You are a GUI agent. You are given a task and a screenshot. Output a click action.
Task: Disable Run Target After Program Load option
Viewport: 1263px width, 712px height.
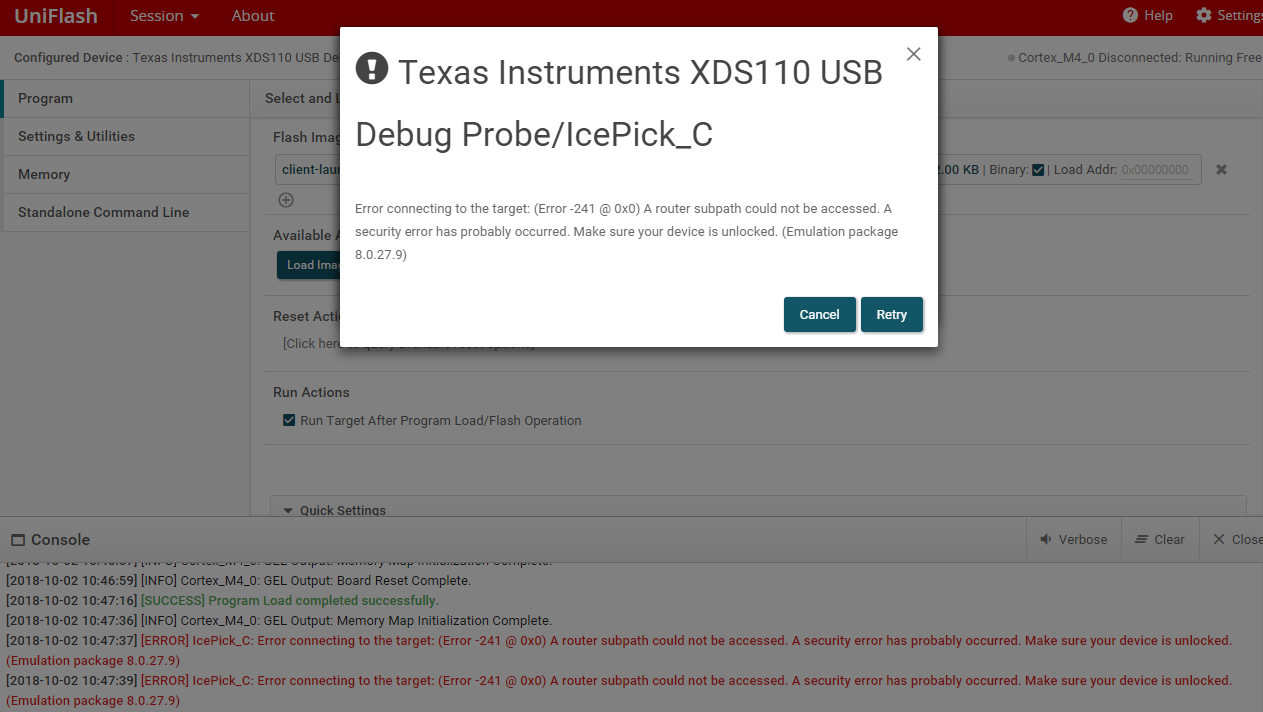click(x=289, y=420)
